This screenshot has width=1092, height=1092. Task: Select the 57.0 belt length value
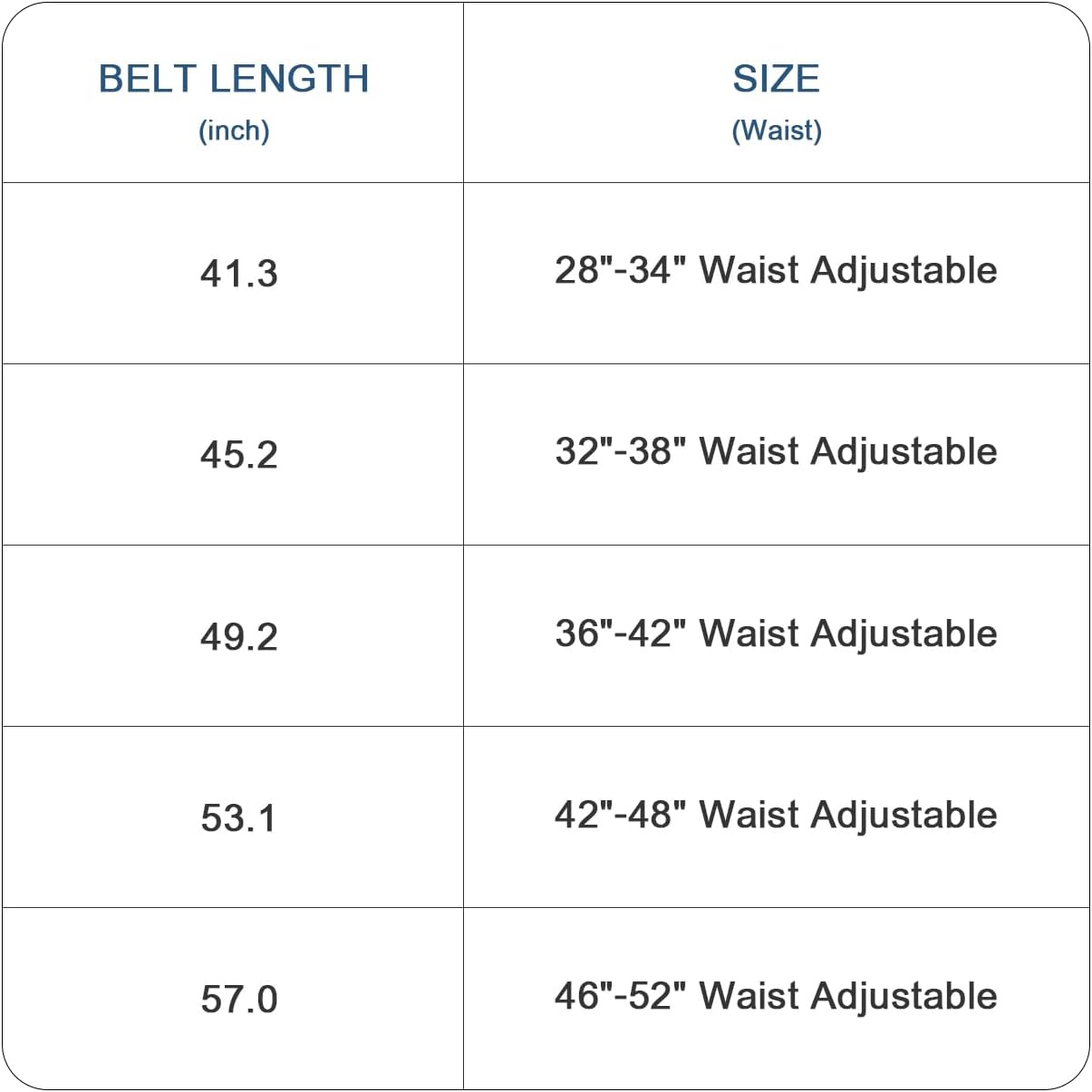(x=238, y=1000)
